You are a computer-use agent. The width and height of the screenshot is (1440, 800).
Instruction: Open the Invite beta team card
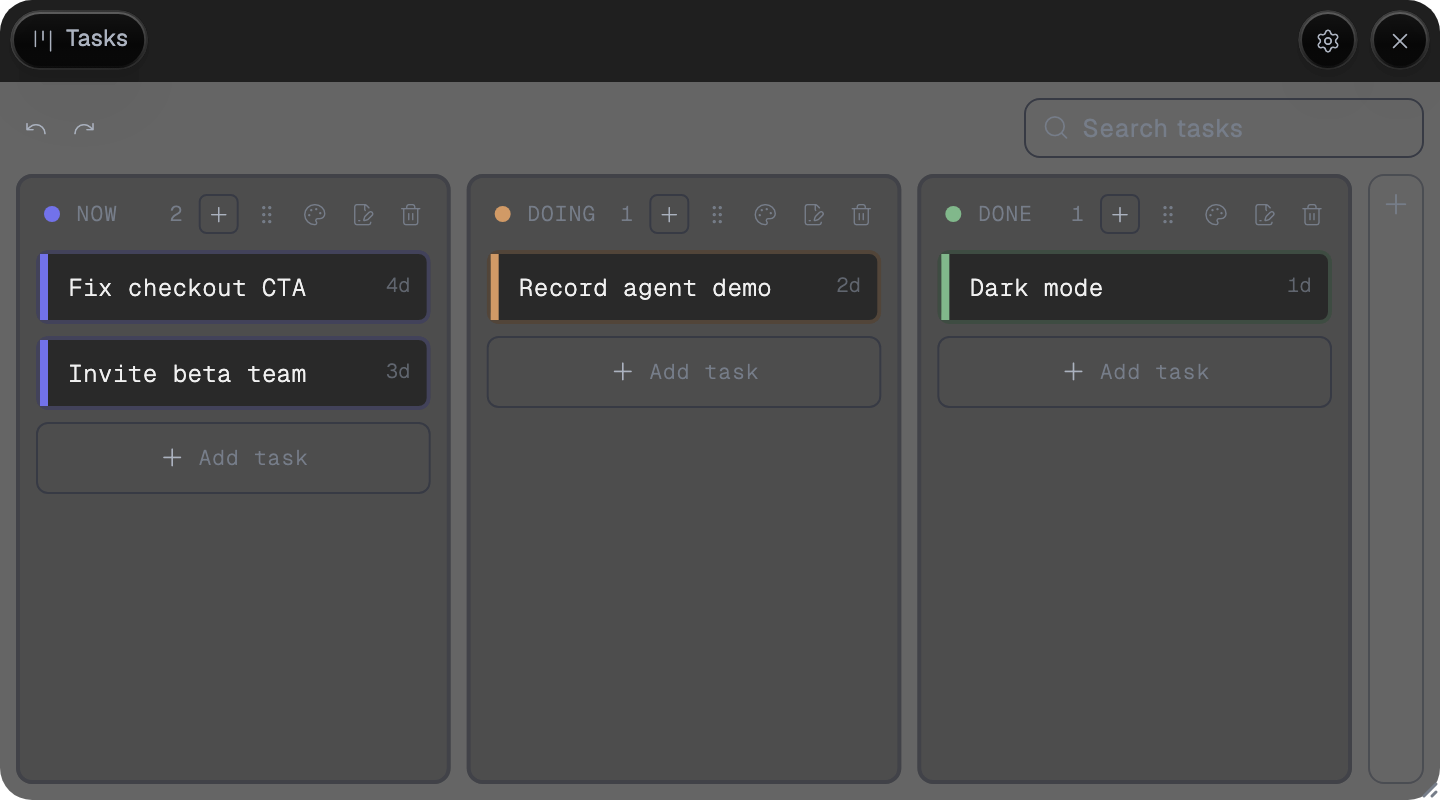pyautogui.click(x=234, y=373)
